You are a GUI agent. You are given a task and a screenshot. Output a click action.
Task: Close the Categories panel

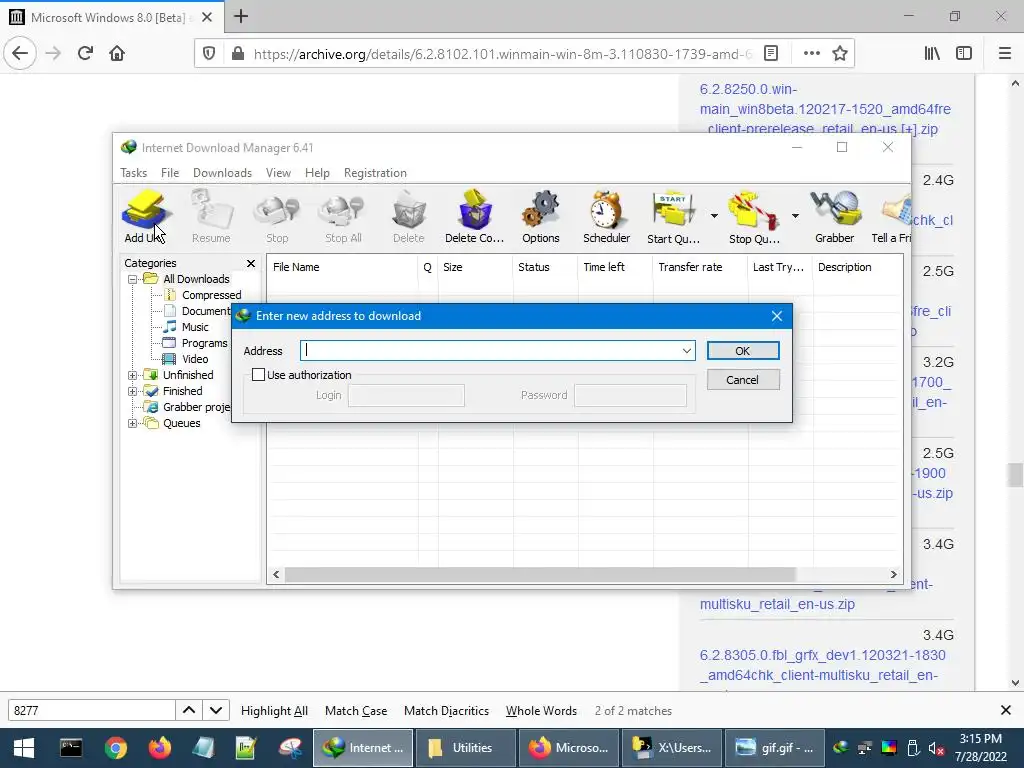(251, 263)
